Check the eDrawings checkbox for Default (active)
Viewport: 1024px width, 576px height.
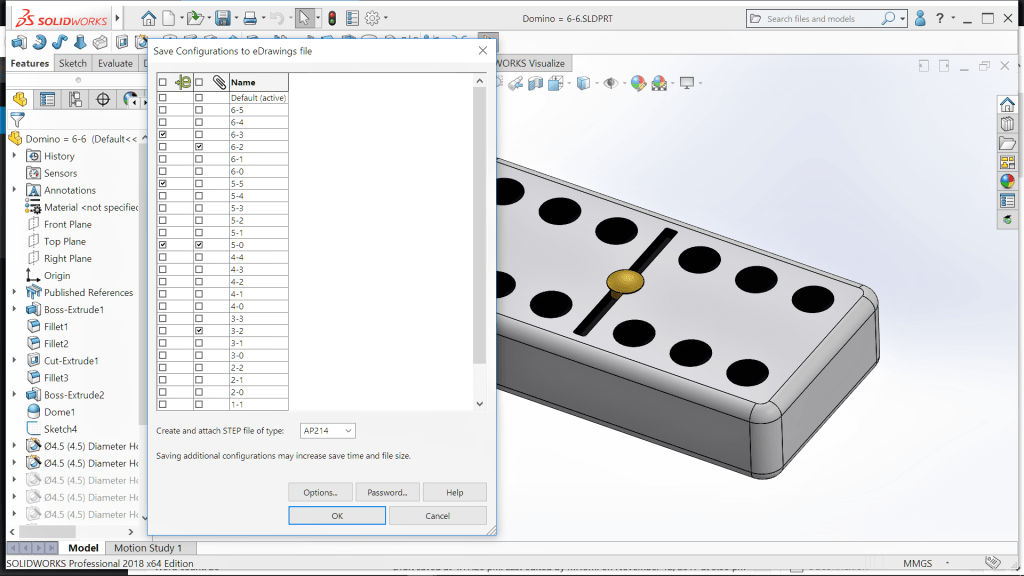pyautogui.click(x=163, y=98)
